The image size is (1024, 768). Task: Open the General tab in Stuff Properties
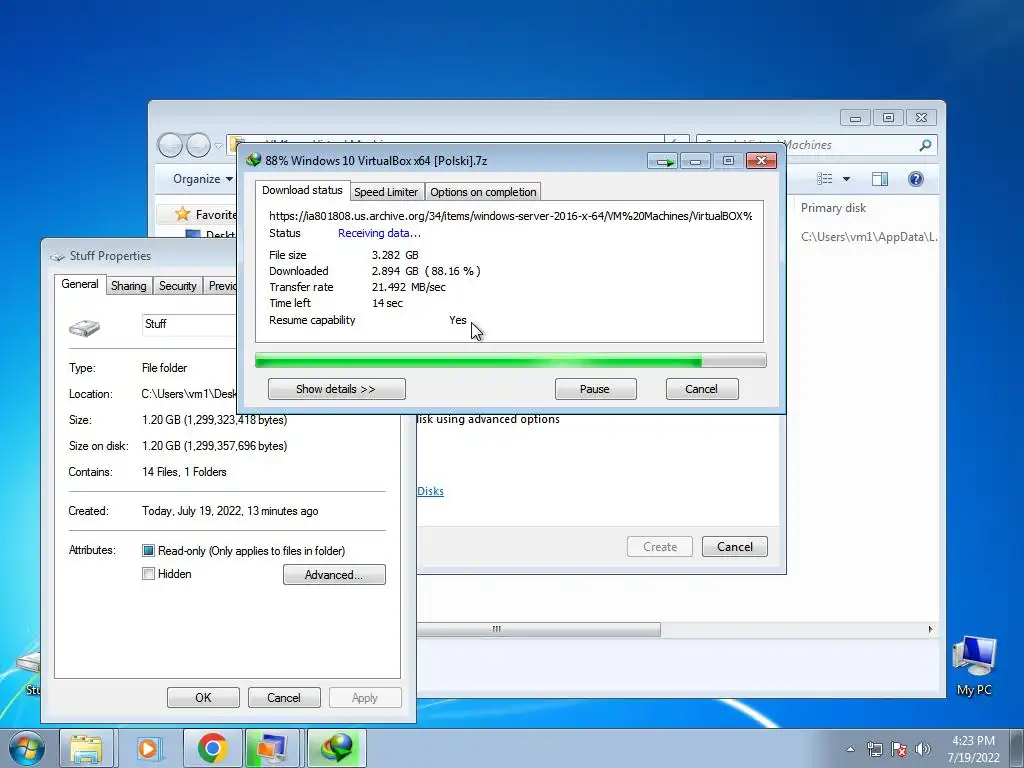point(80,284)
